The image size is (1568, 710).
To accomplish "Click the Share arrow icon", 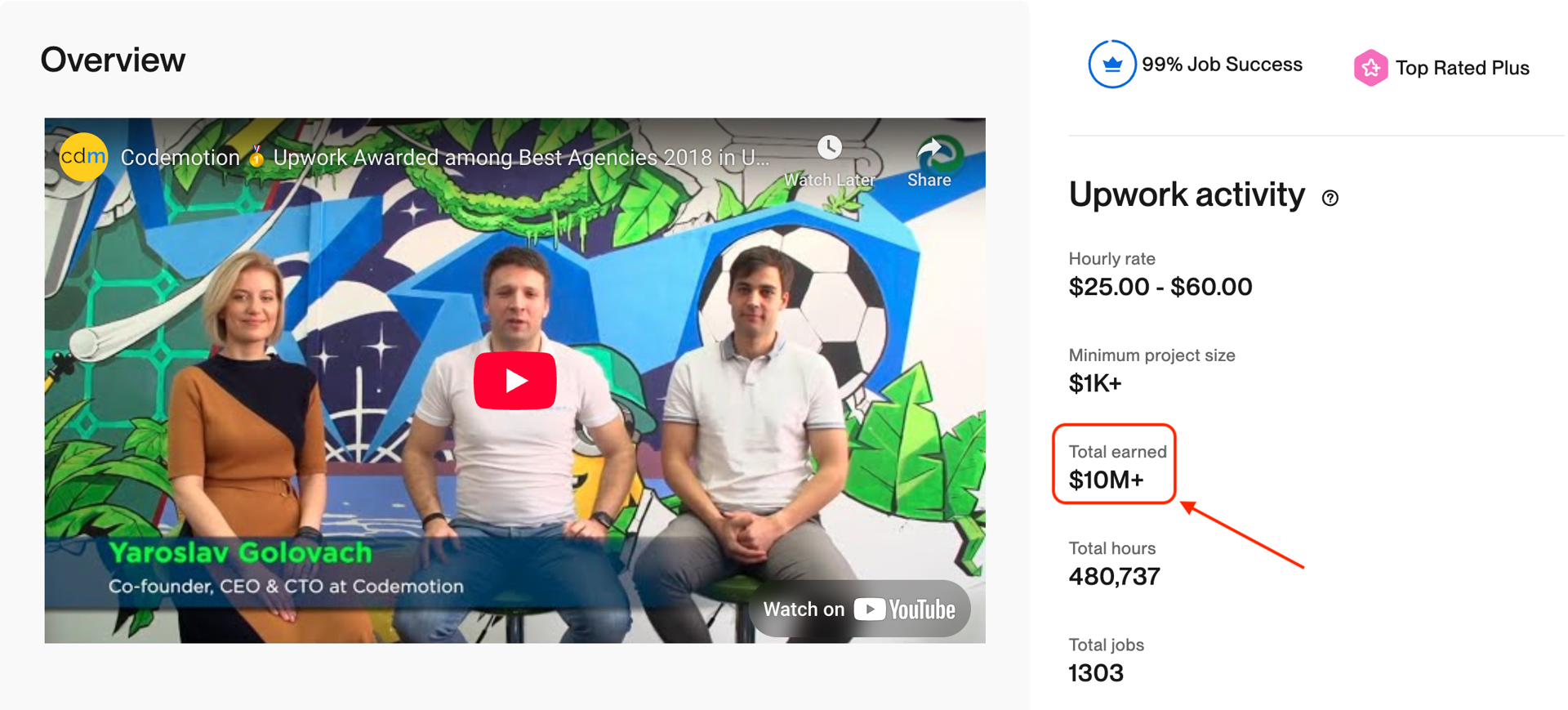I will [x=929, y=150].
